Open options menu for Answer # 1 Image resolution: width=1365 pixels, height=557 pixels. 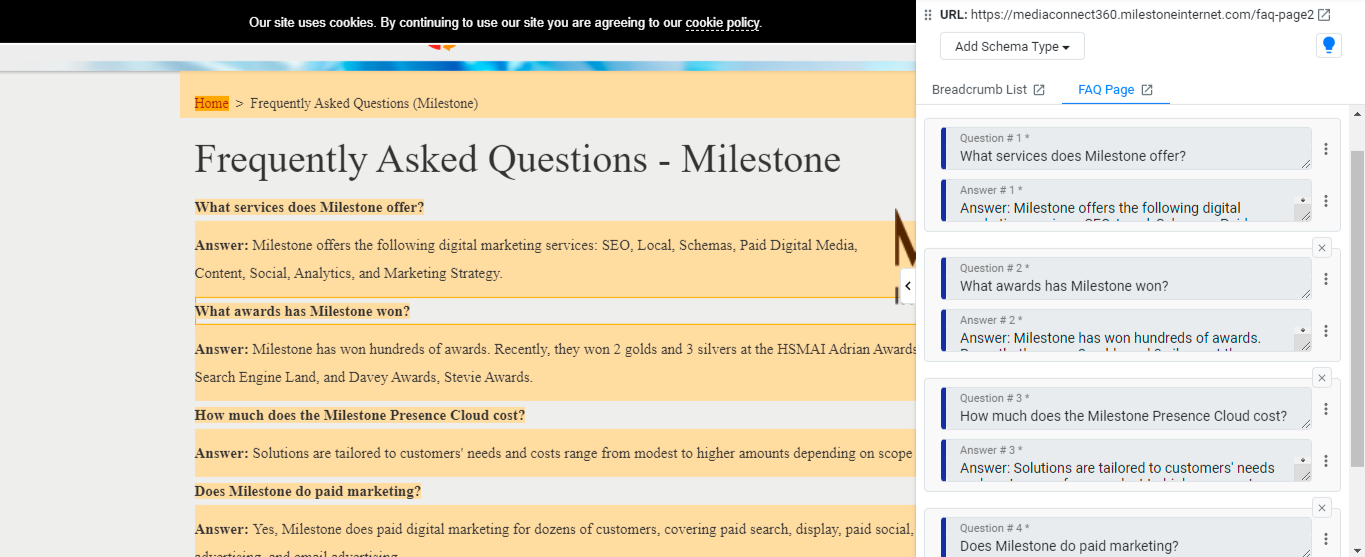(x=1326, y=201)
